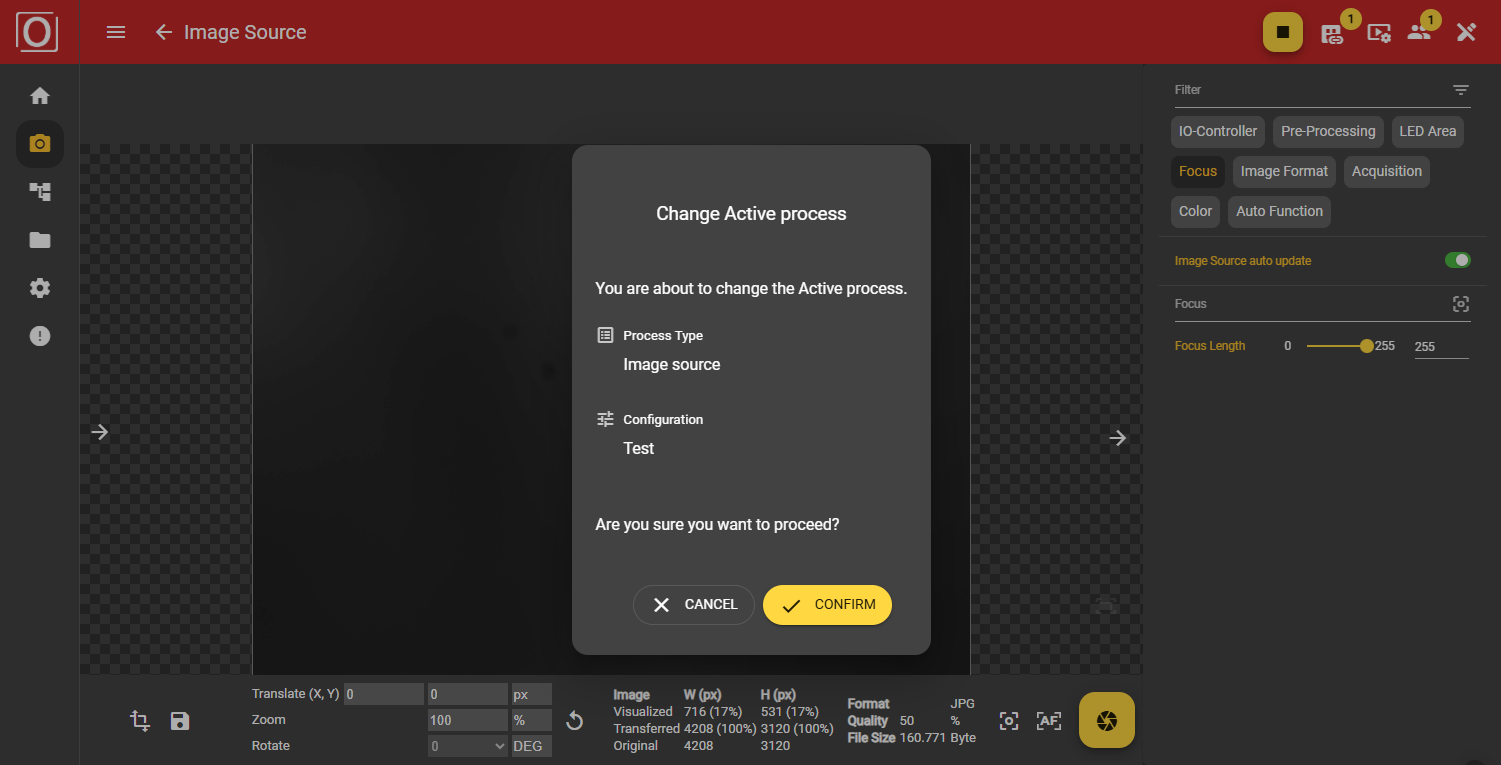The width and height of the screenshot is (1501, 765).
Task: Confirm the Change Active process dialog
Action: (827, 604)
